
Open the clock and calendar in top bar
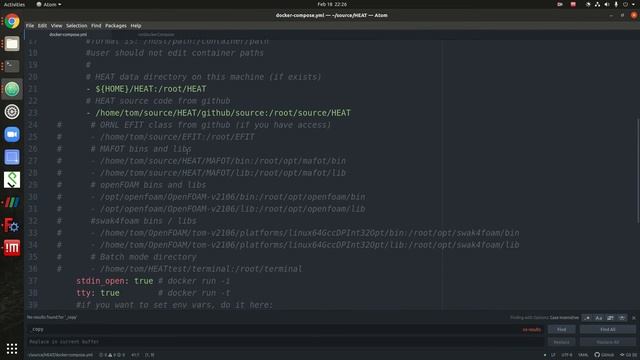coord(332,4)
